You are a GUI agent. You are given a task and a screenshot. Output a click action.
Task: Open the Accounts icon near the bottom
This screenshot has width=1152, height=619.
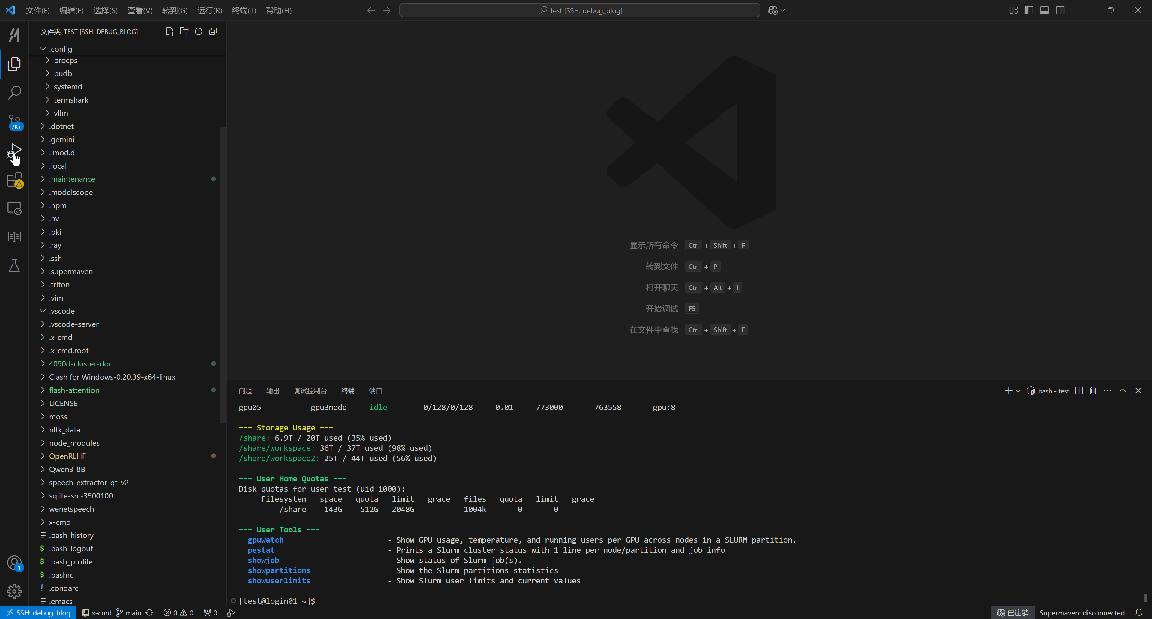click(14, 561)
